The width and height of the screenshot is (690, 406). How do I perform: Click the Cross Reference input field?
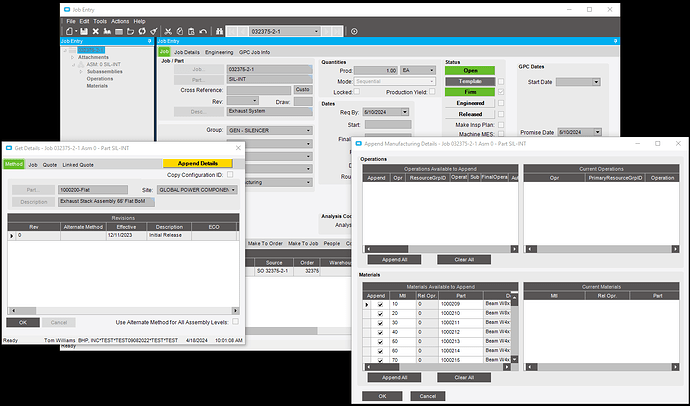pyautogui.click(x=259, y=90)
